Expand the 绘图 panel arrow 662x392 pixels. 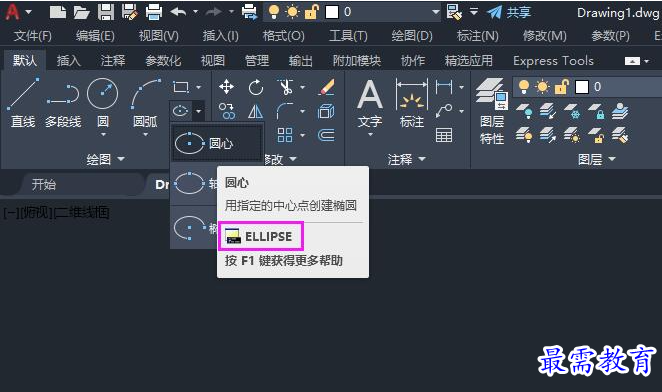[121, 159]
